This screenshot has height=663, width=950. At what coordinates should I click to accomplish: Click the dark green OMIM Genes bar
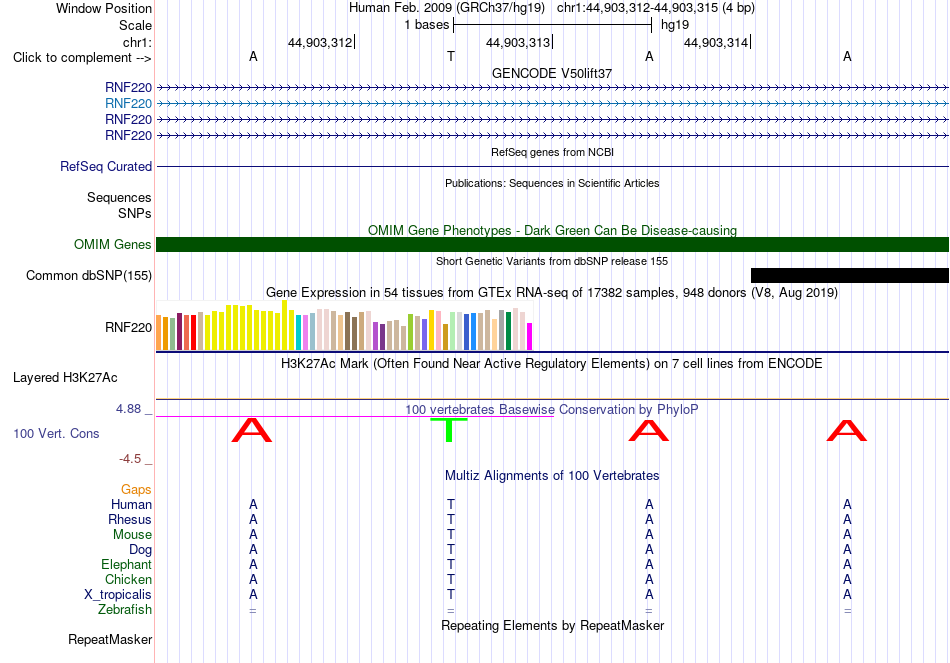552,244
